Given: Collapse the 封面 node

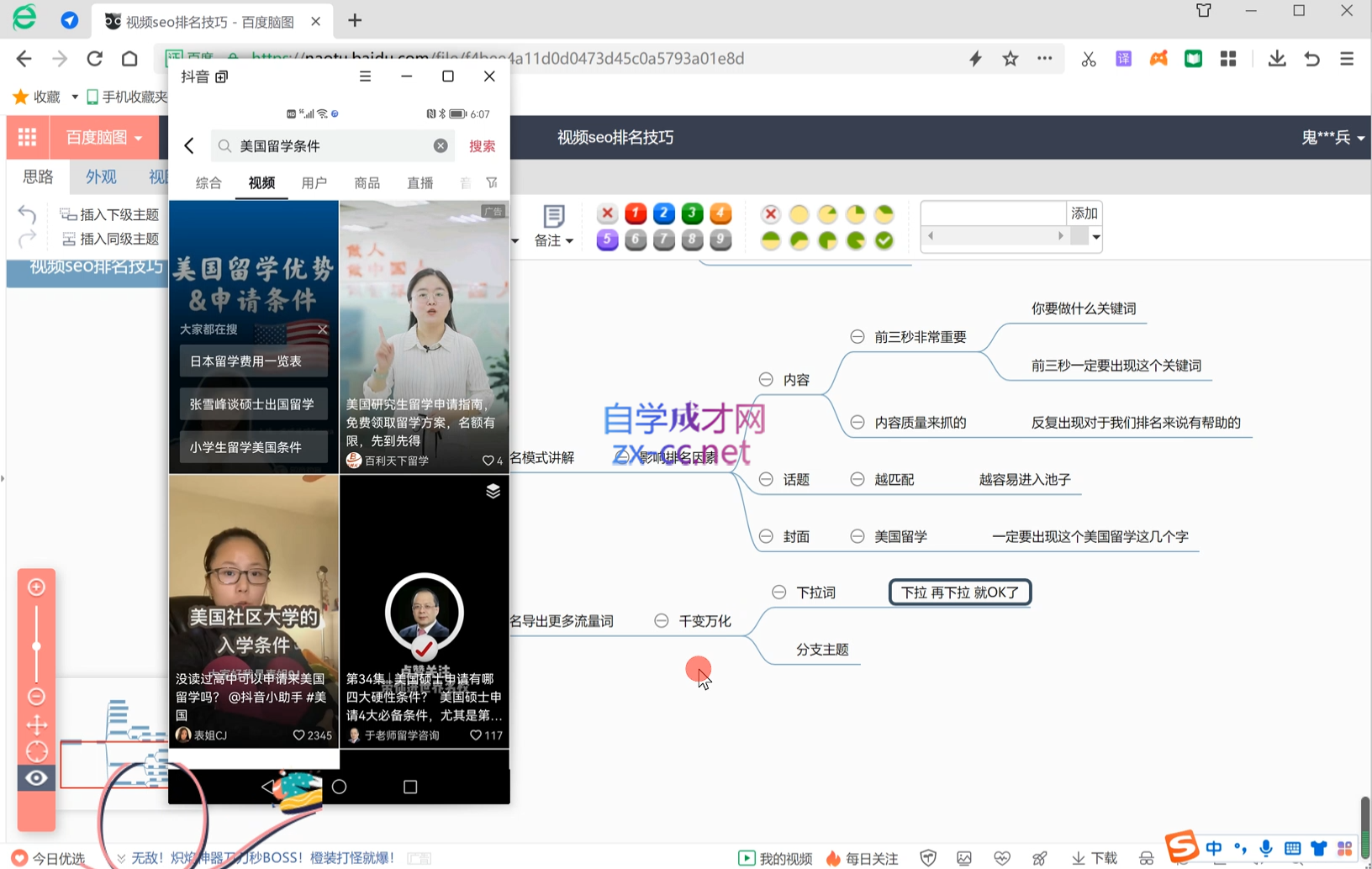Looking at the screenshot, I should click(766, 536).
